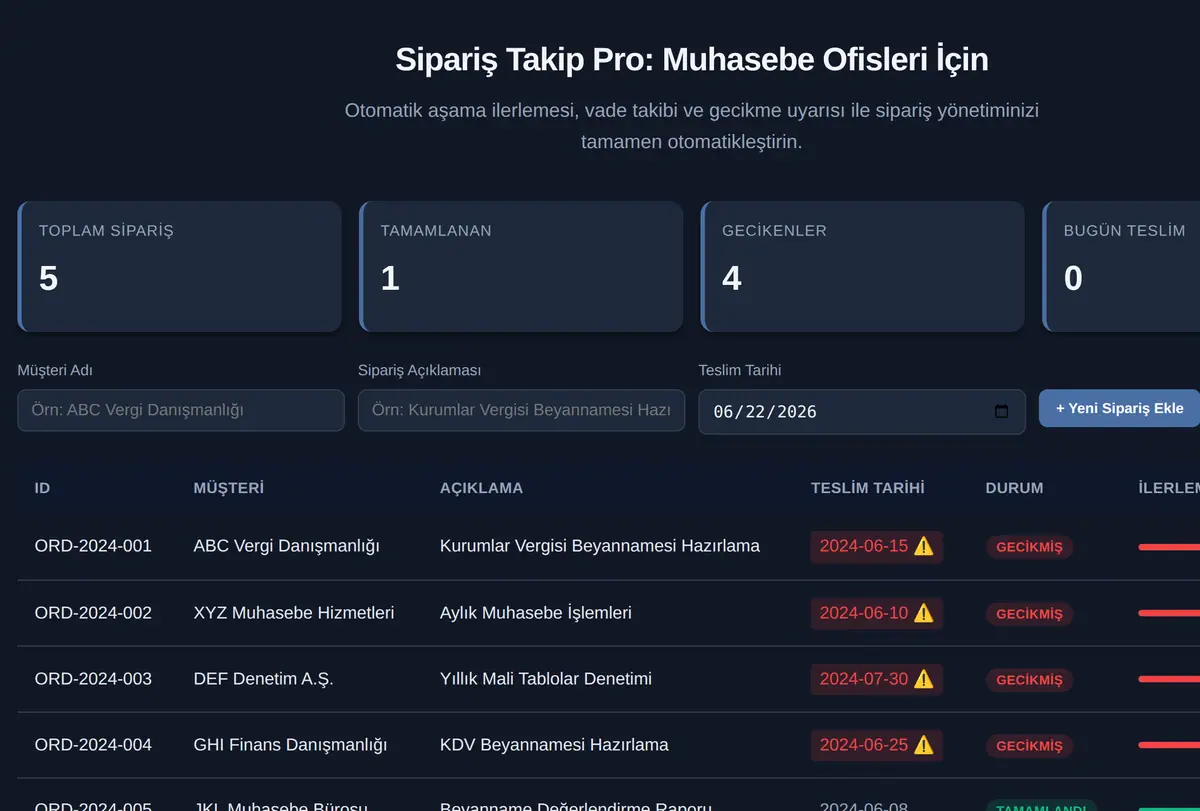The image size is (1200, 811).
Task: Click order ID ORD-2024-004
Action: click(x=93, y=744)
